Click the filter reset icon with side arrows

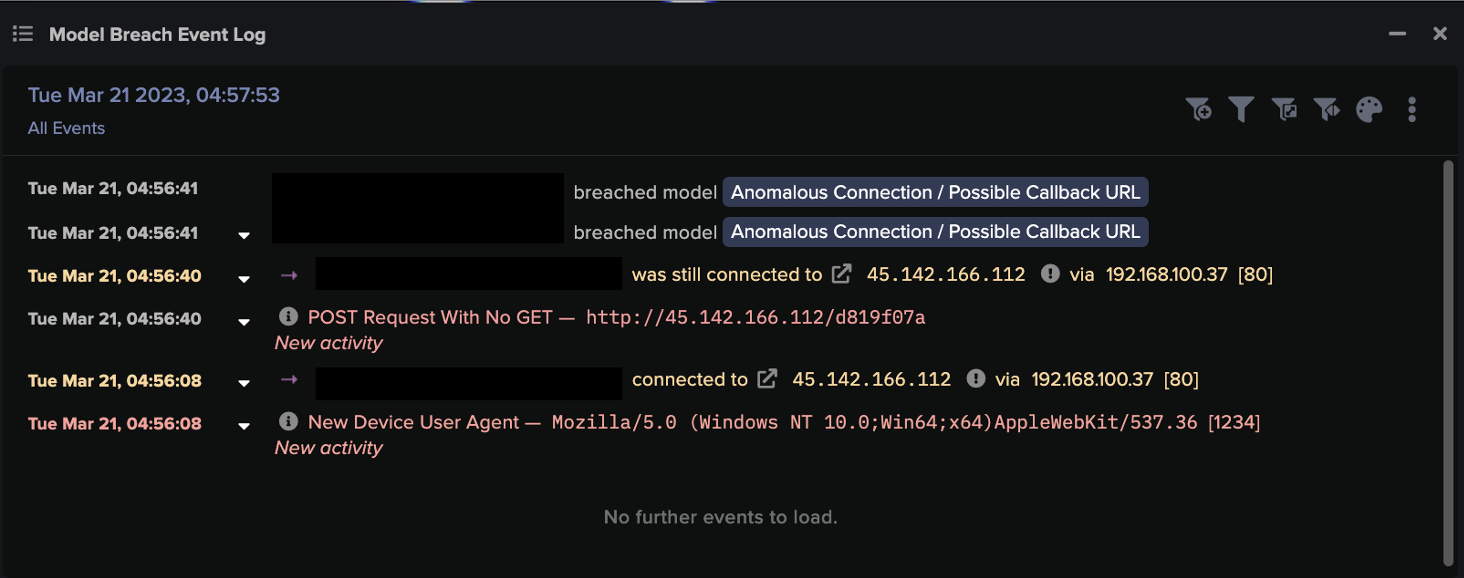[x=1327, y=109]
